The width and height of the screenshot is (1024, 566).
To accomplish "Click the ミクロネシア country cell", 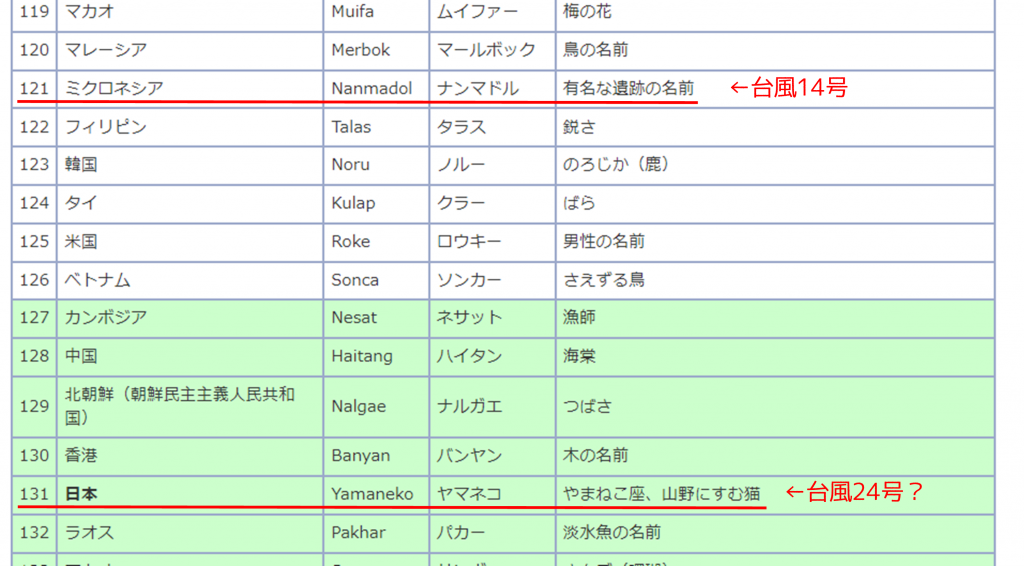I will [114, 88].
